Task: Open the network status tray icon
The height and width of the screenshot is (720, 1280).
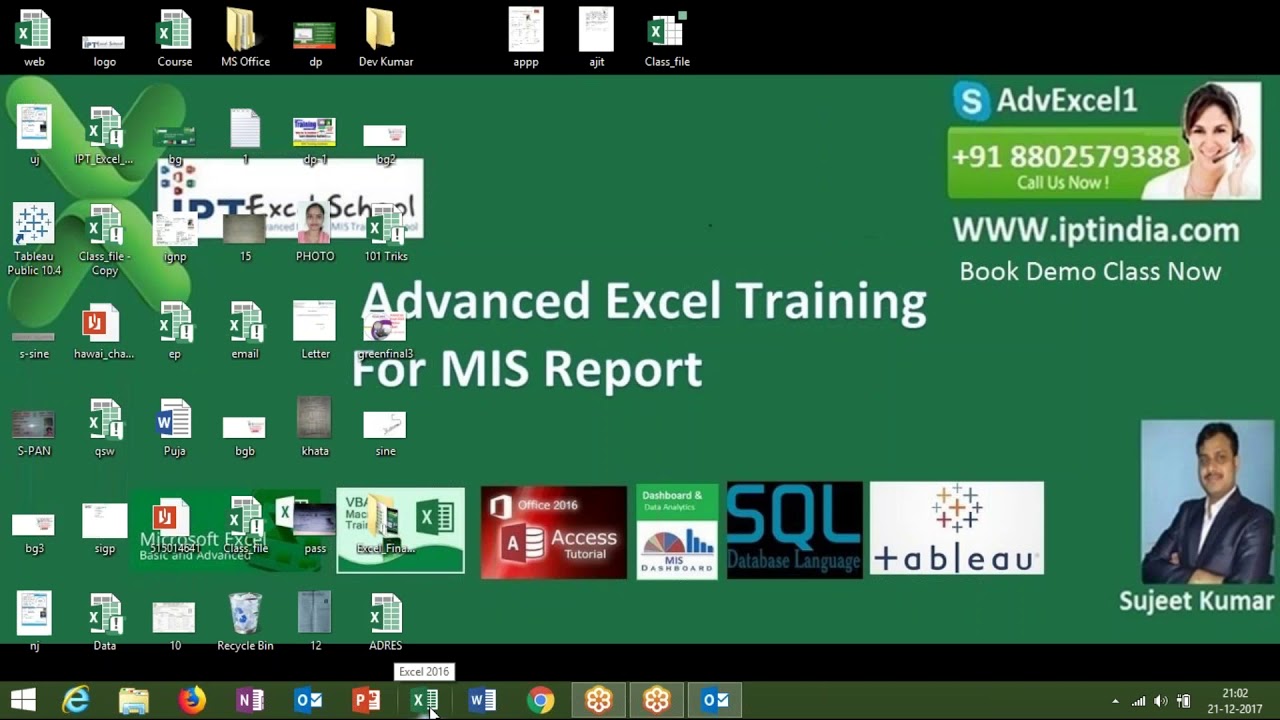Action: pos(1138,701)
